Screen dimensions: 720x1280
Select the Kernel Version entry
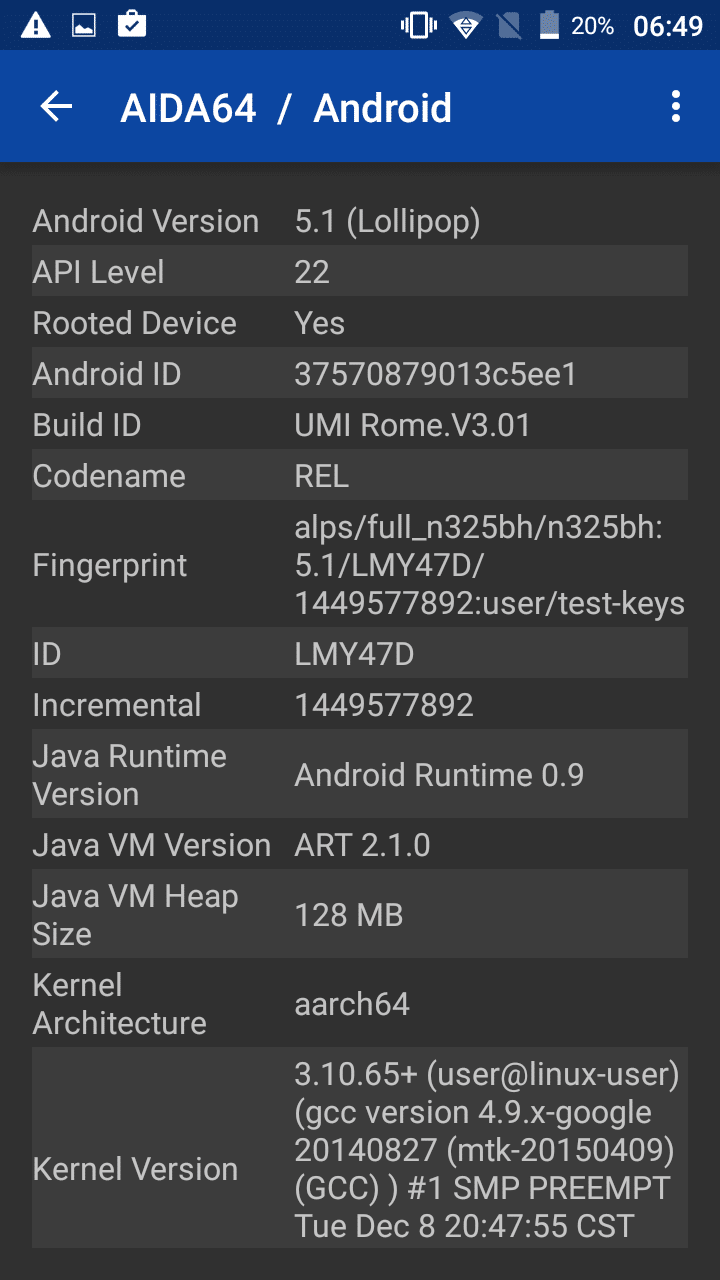pos(359,1148)
